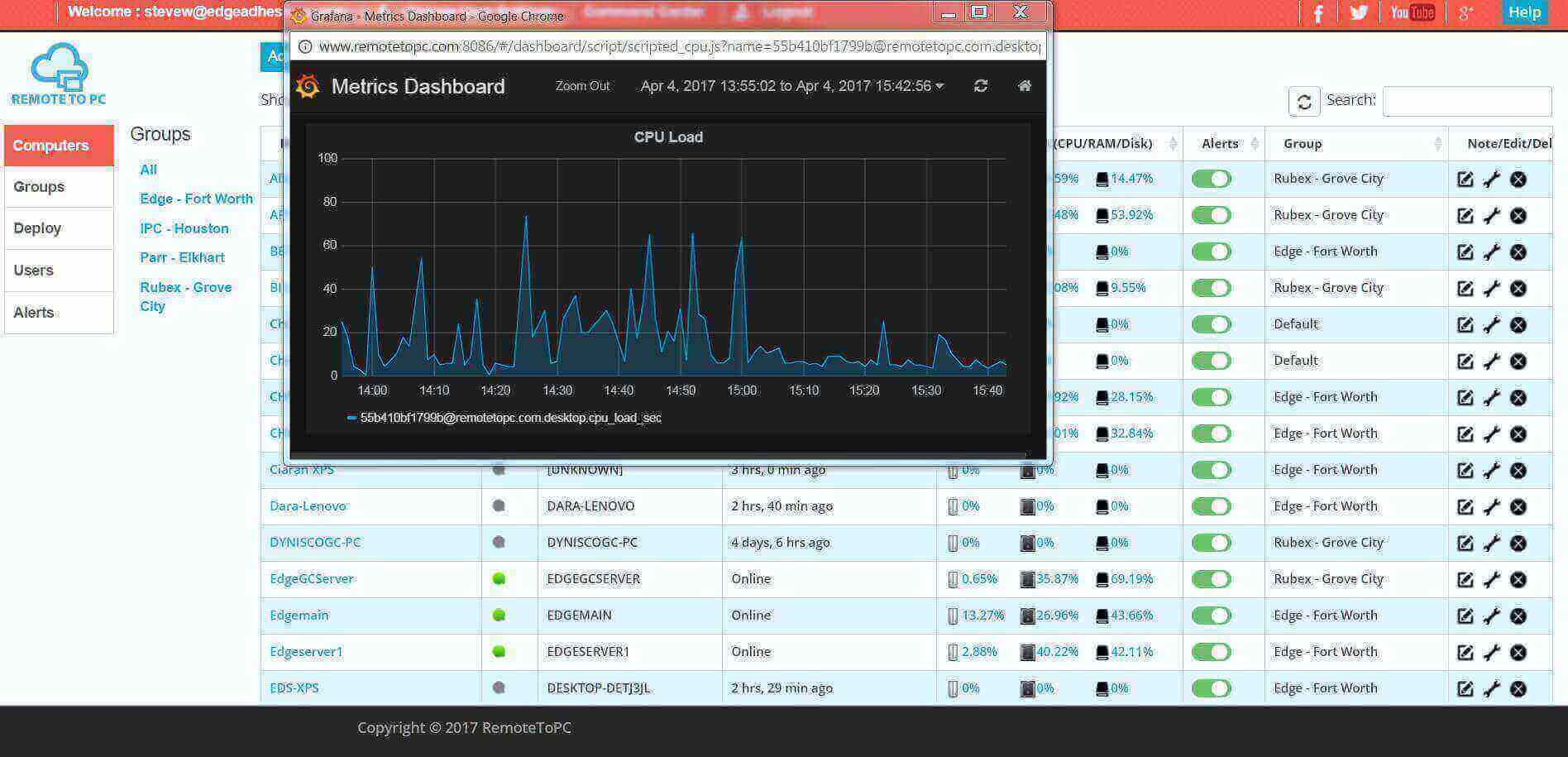Filter by Rubex - Grove City group link
The height and width of the screenshot is (757, 1568).
tap(185, 296)
